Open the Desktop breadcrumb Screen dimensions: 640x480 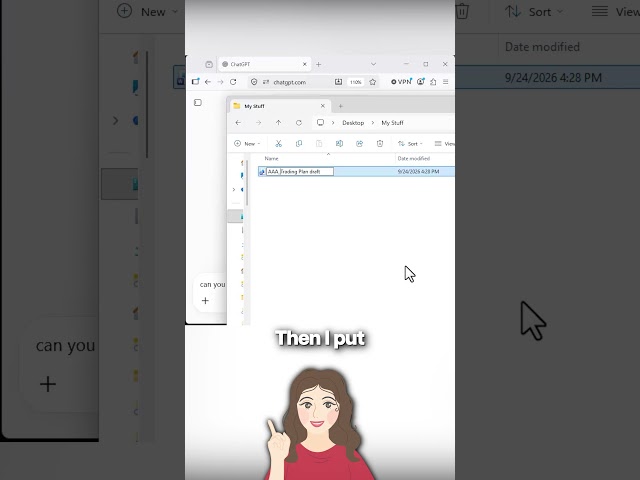353,123
